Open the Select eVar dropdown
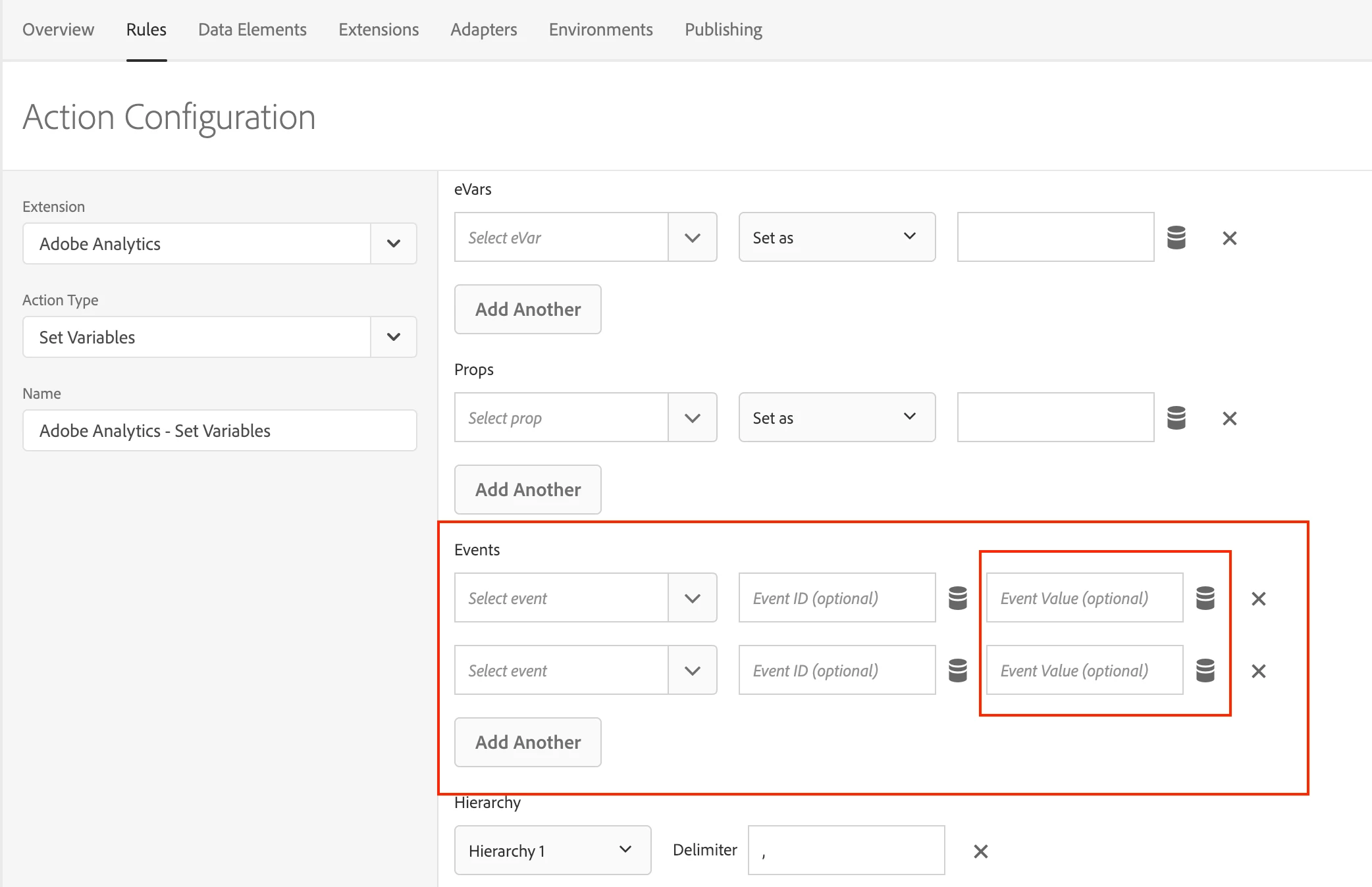 692,238
